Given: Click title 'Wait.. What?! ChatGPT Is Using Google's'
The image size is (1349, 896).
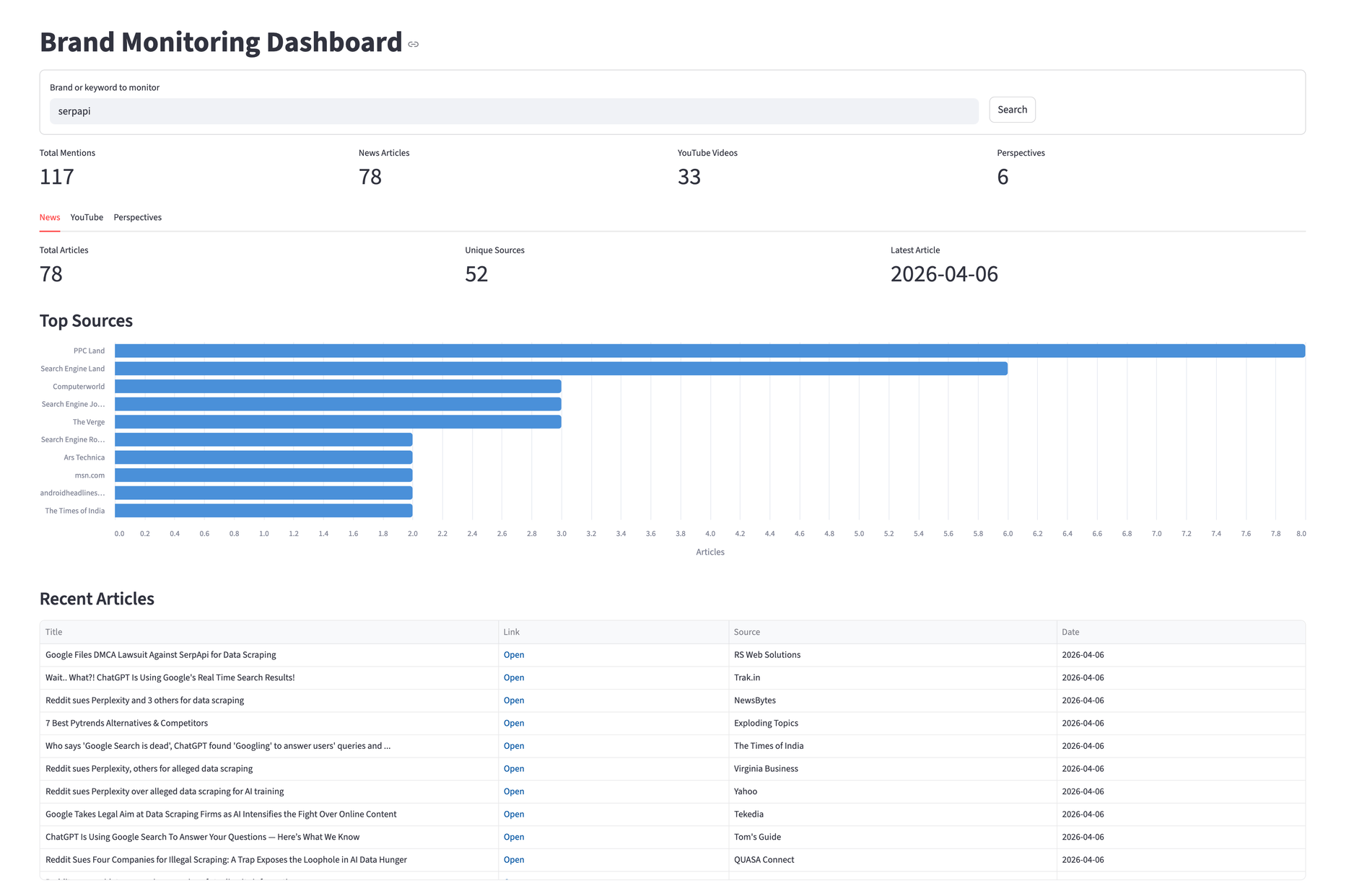Looking at the screenshot, I should [x=170, y=677].
